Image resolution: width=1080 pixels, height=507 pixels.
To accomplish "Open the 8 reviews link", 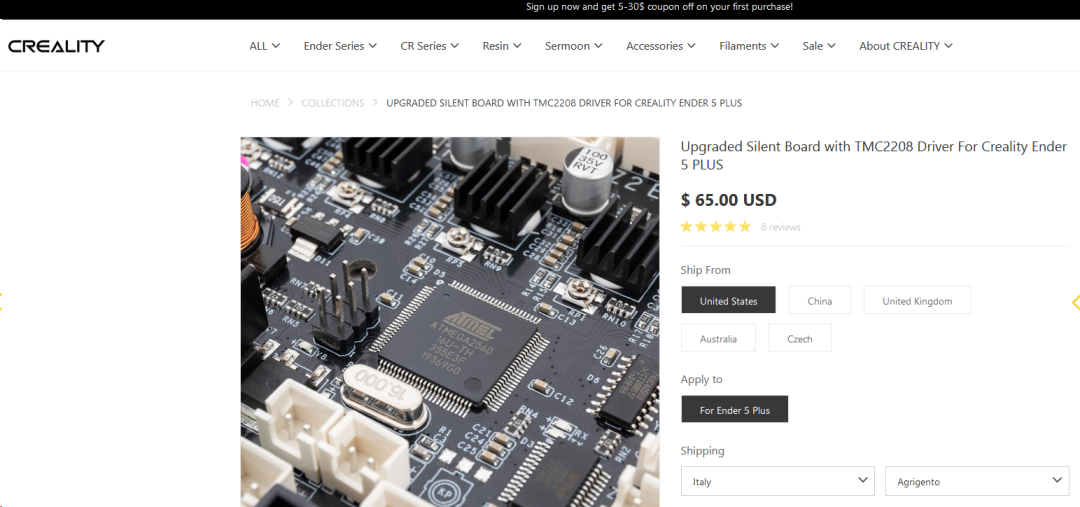I will (x=780, y=227).
